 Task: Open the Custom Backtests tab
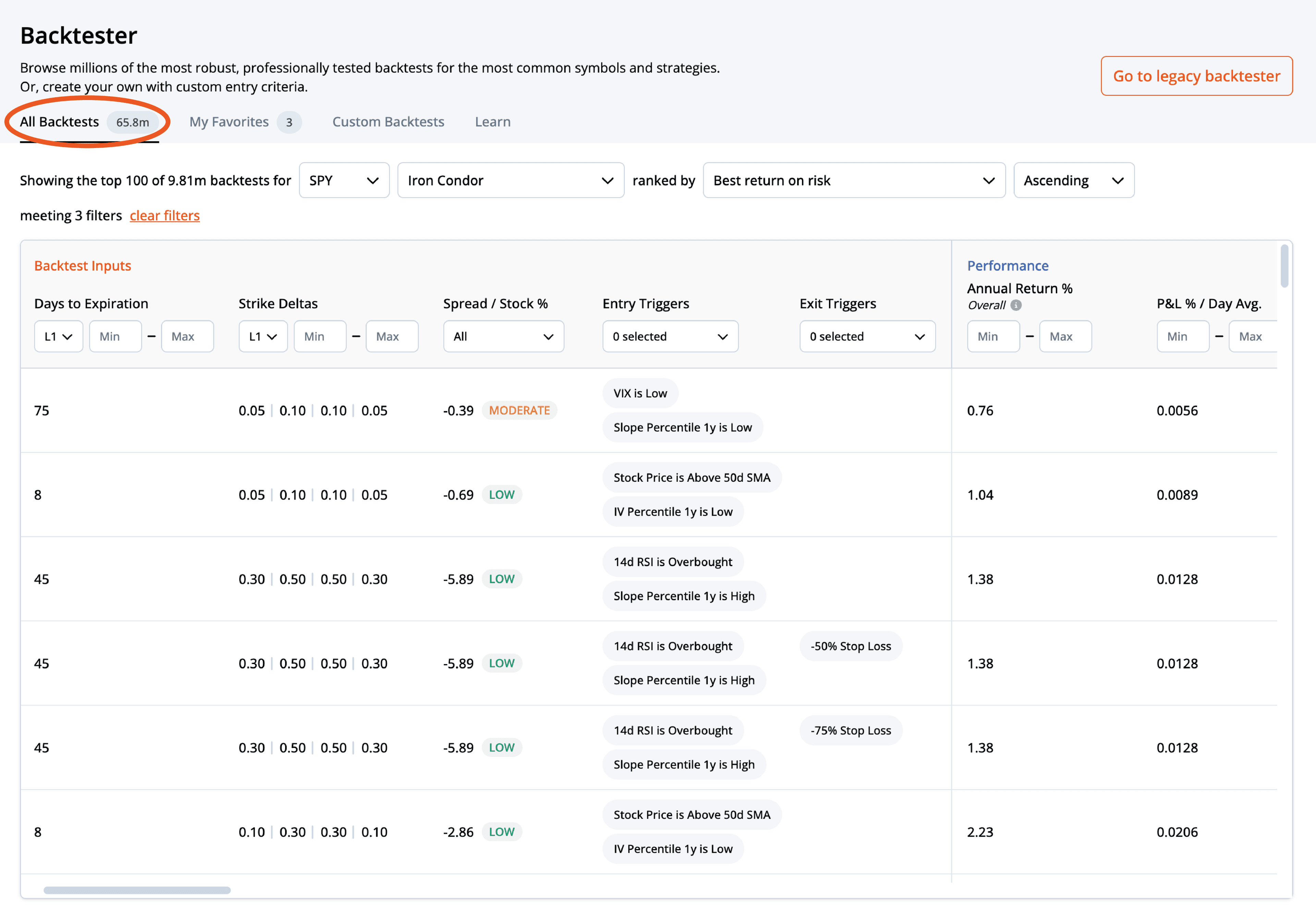click(388, 122)
